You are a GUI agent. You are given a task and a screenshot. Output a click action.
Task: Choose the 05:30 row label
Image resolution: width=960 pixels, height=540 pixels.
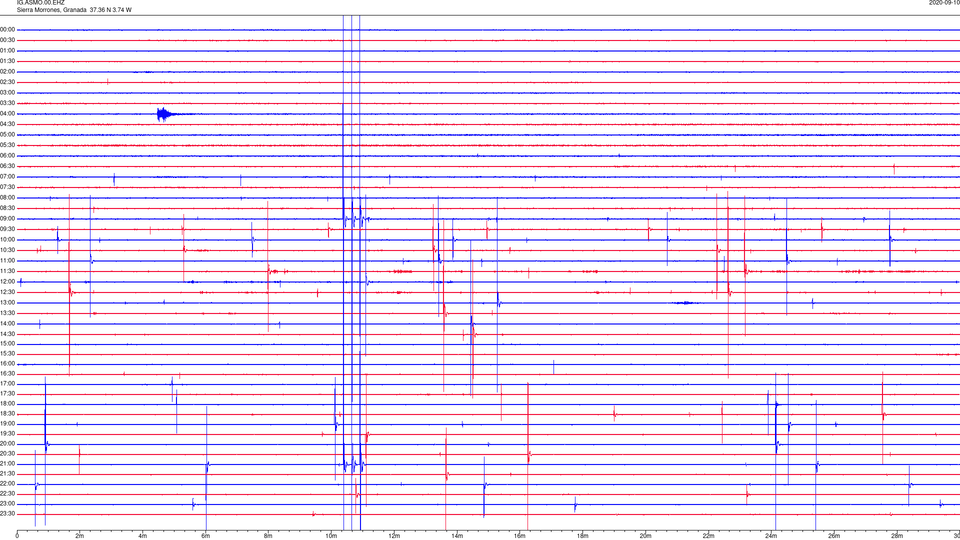pyautogui.click(x=8, y=144)
